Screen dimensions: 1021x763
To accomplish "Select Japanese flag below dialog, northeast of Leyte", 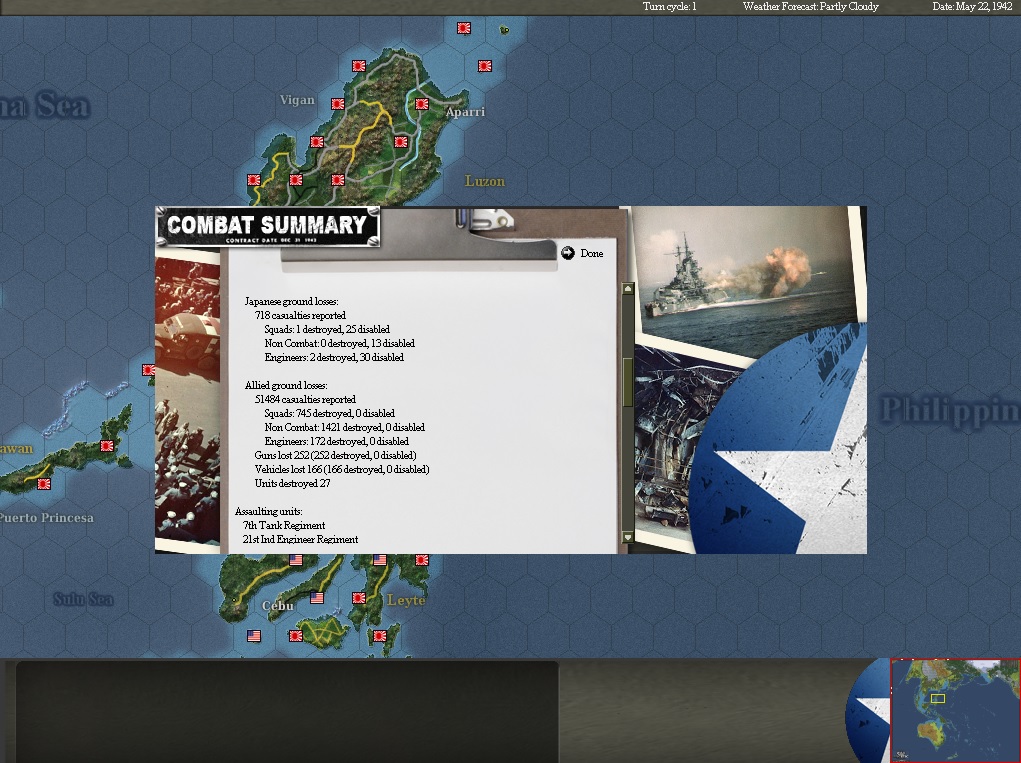I will tap(422, 560).
